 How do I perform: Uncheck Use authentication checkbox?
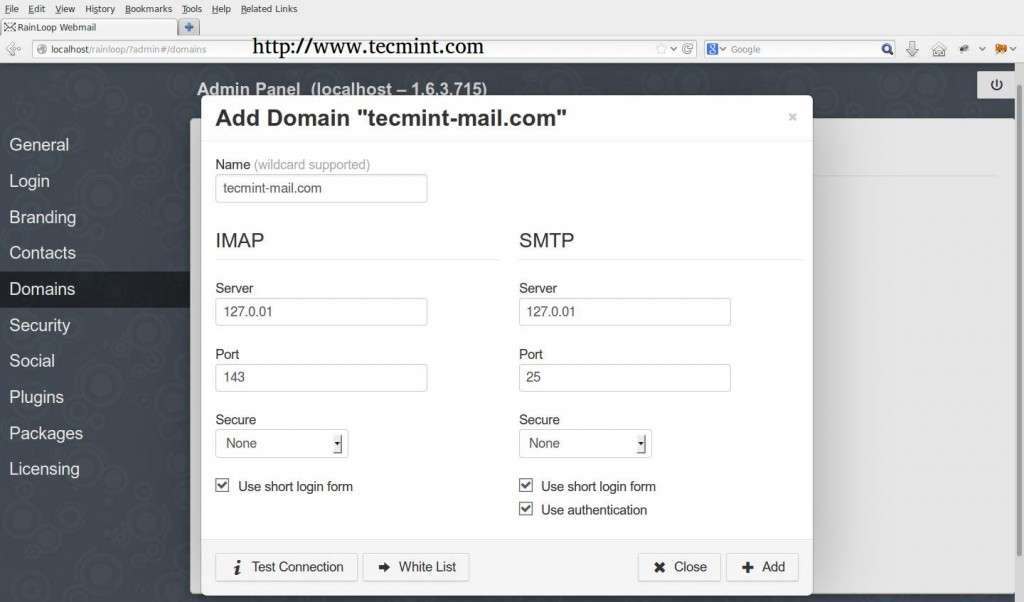pyautogui.click(x=526, y=509)
